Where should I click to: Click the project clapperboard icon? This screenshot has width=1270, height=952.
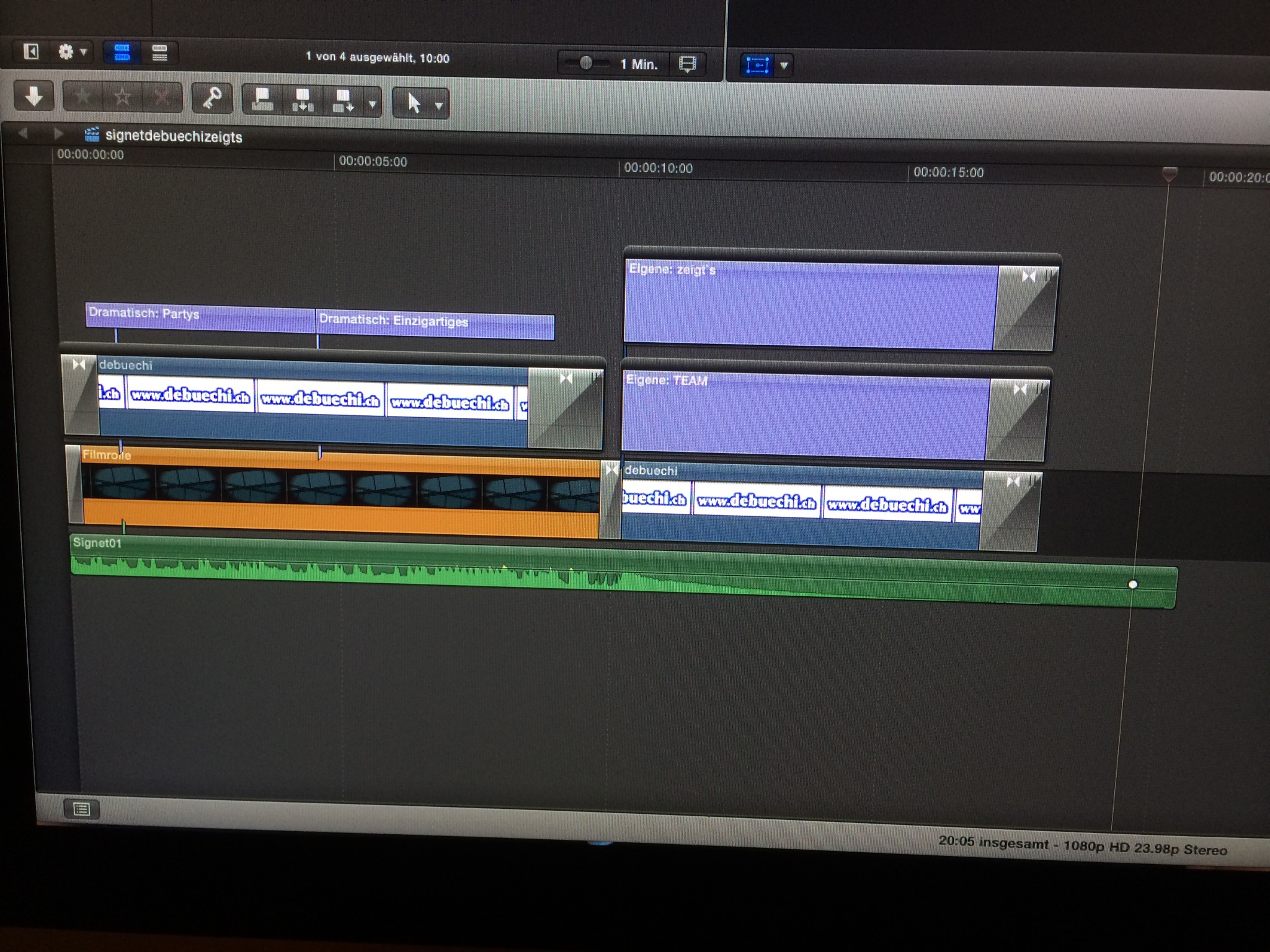click(x=92, y=134)
